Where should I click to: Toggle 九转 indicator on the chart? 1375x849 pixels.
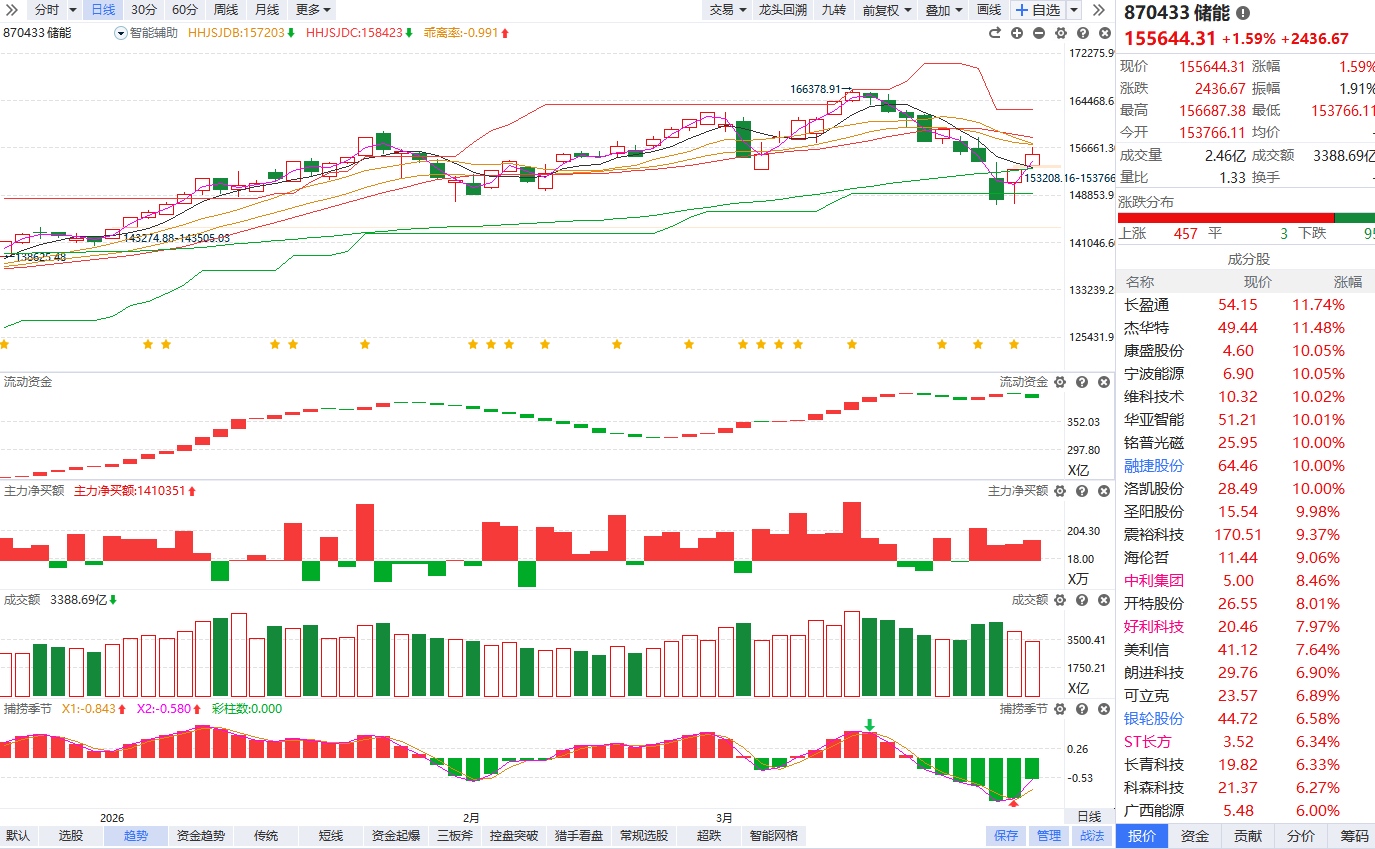coord(833,10)
